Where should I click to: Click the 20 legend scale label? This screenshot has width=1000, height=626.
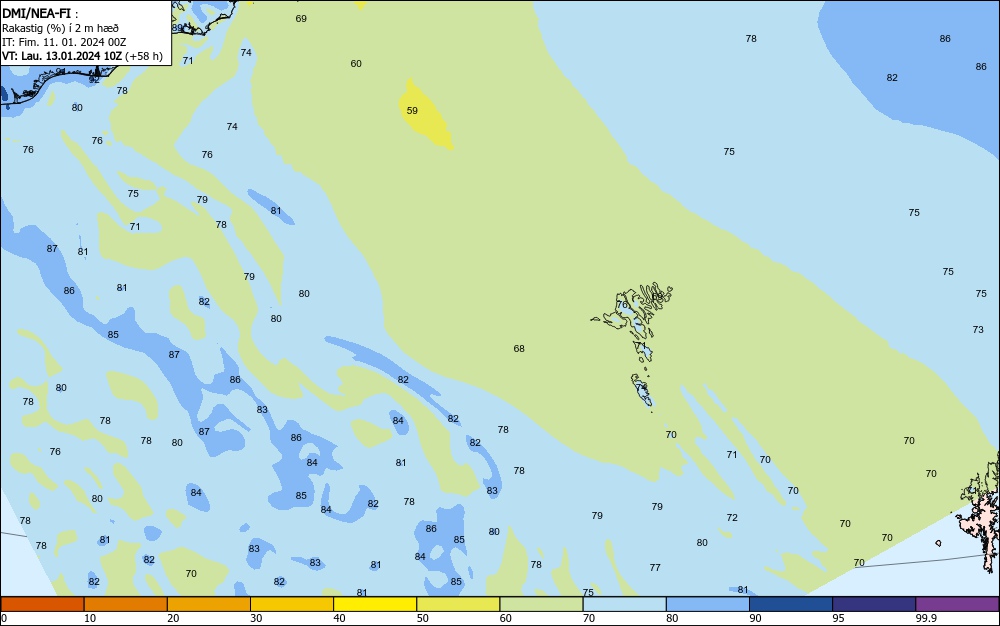173,618
